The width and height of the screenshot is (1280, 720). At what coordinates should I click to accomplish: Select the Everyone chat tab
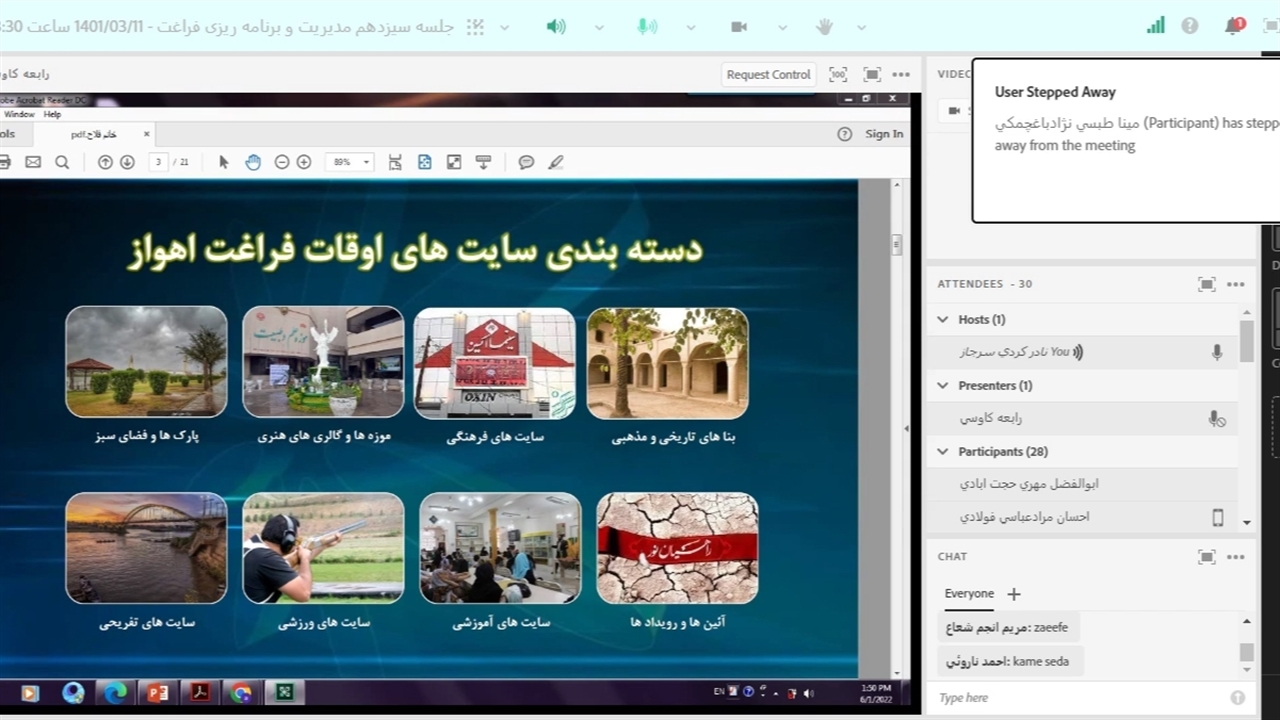tap(969, 594)
